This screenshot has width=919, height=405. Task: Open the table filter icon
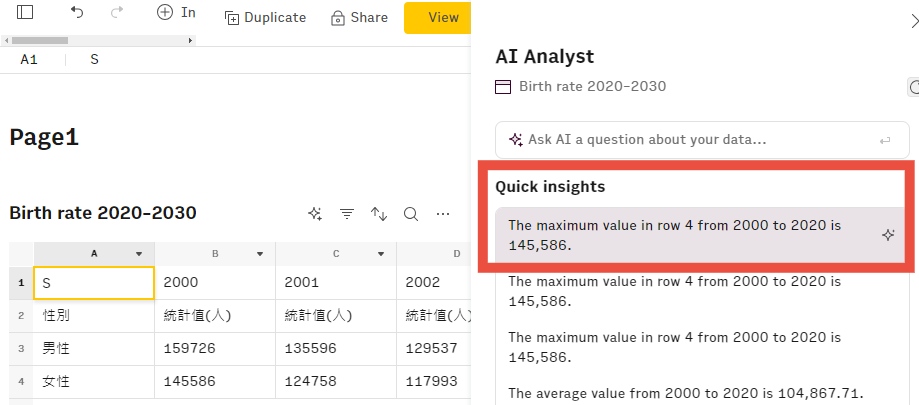pos(347,213)
